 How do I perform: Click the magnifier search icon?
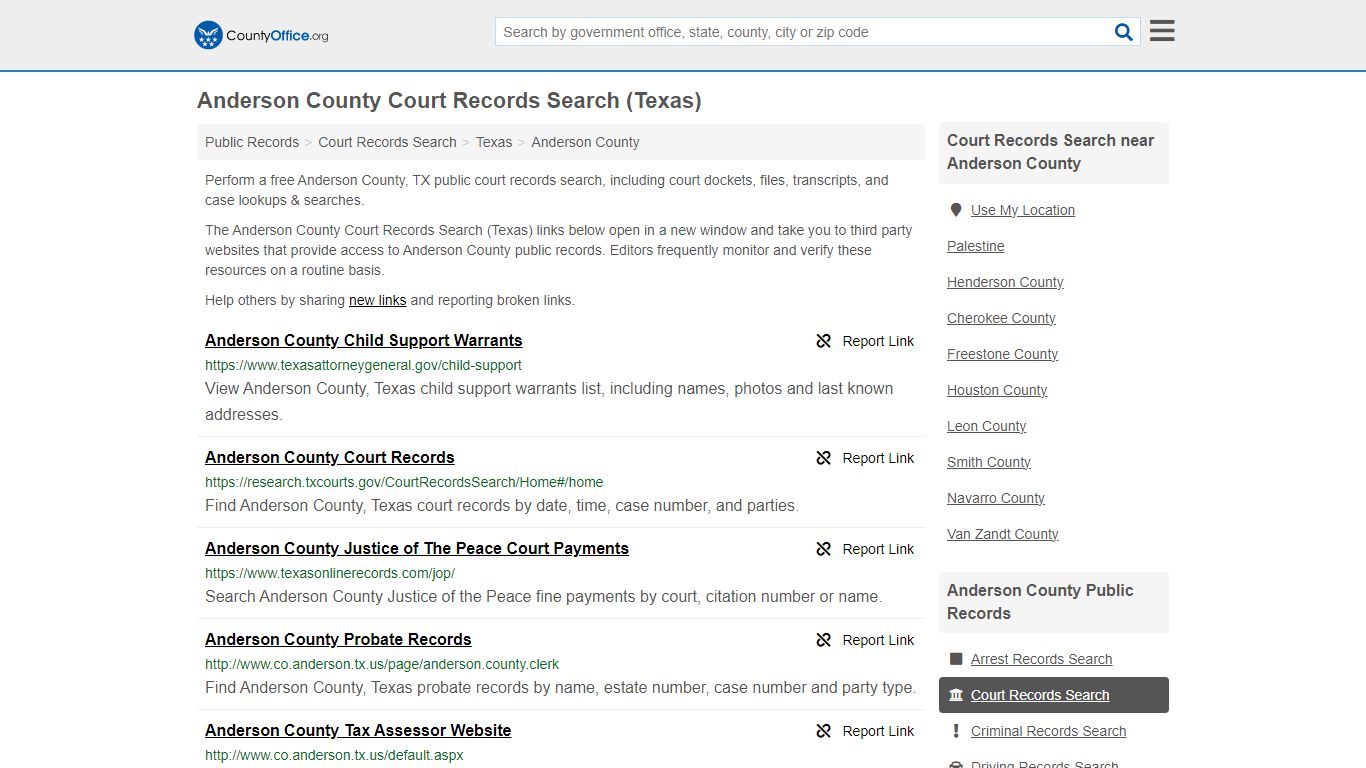(1124, 32)
